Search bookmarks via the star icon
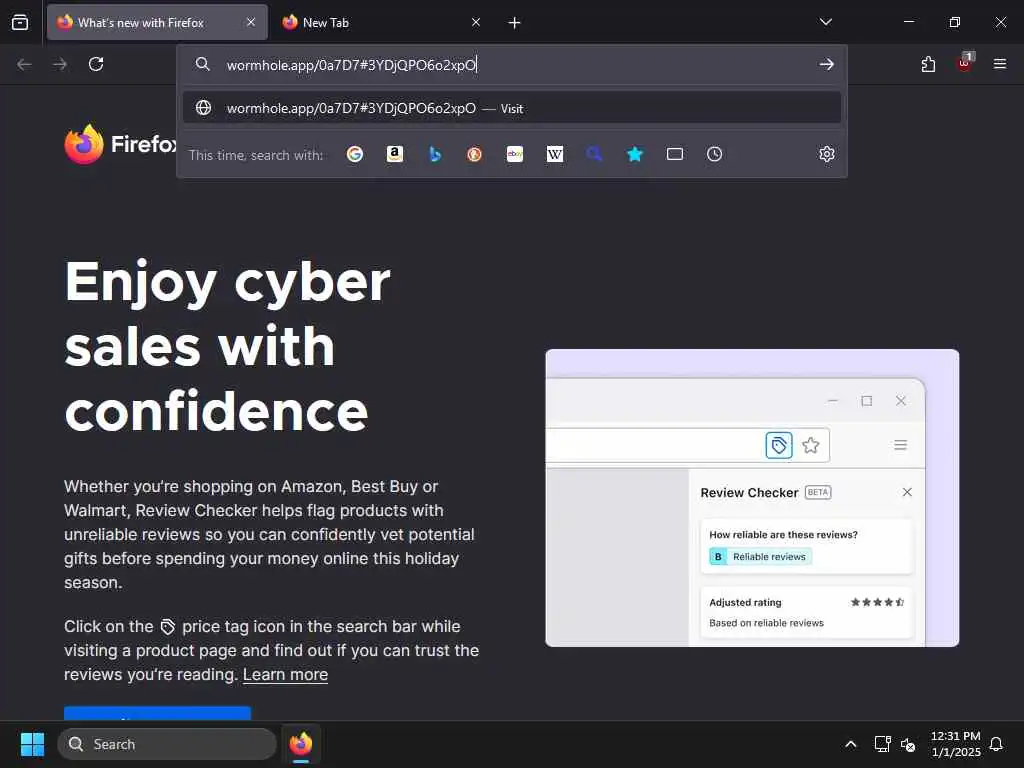Viewport: 1024px width, 768px height. coord(635,154)
